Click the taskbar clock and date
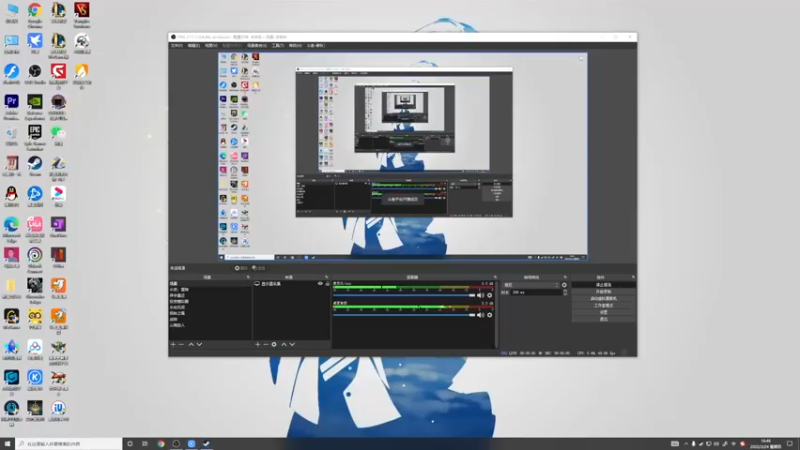Screen dimensions: 800x450 (x=768, y=444)
